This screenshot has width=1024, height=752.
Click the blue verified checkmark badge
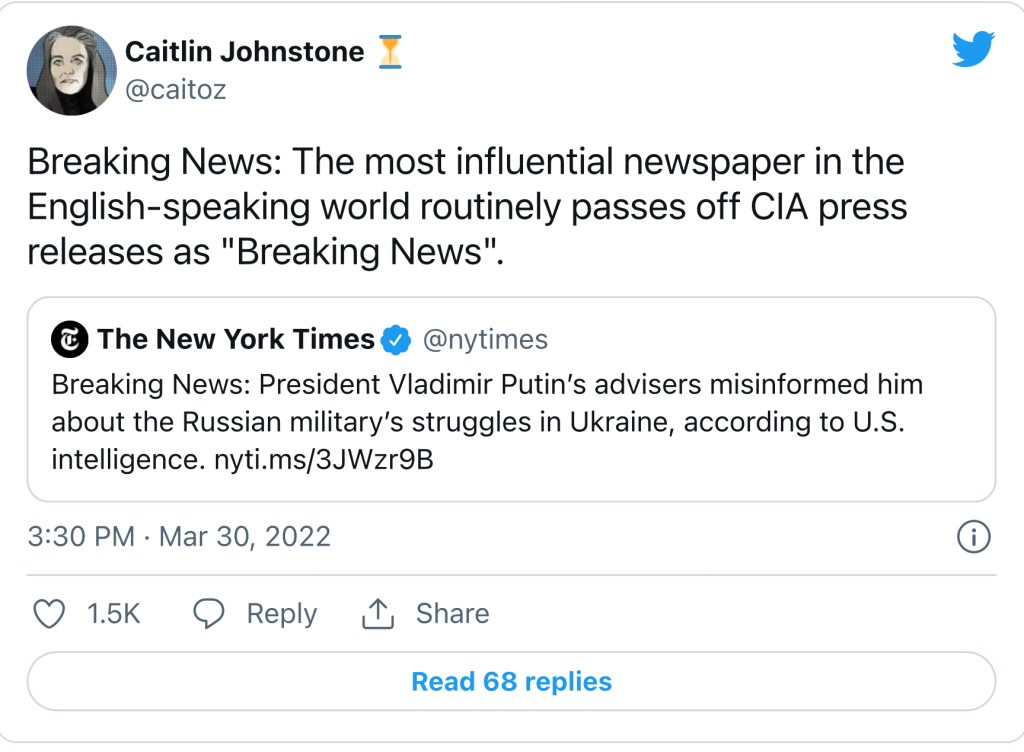(397, 340)
